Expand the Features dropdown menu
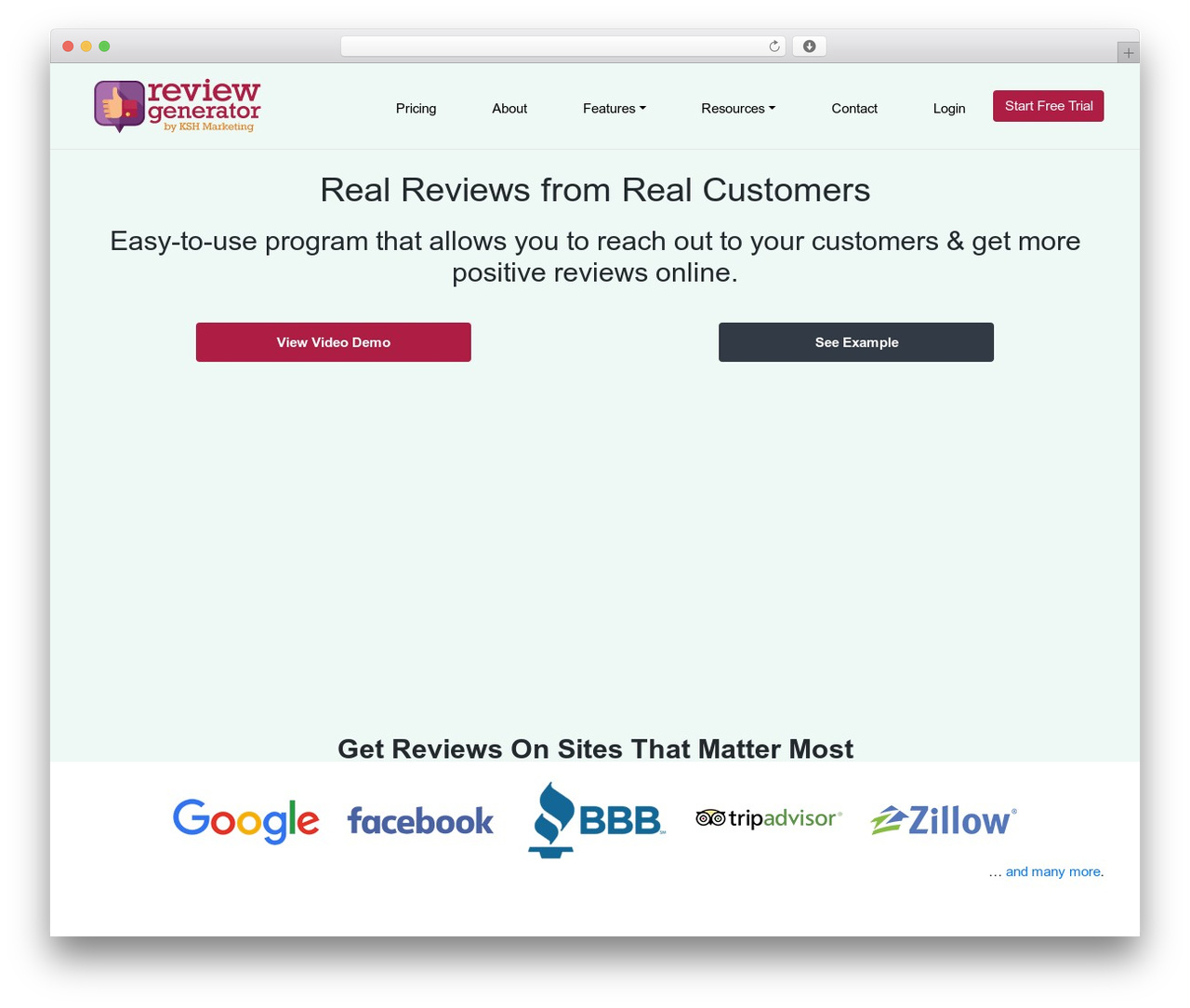Screen dimensions: 1190x1008 tap(615, 109)
